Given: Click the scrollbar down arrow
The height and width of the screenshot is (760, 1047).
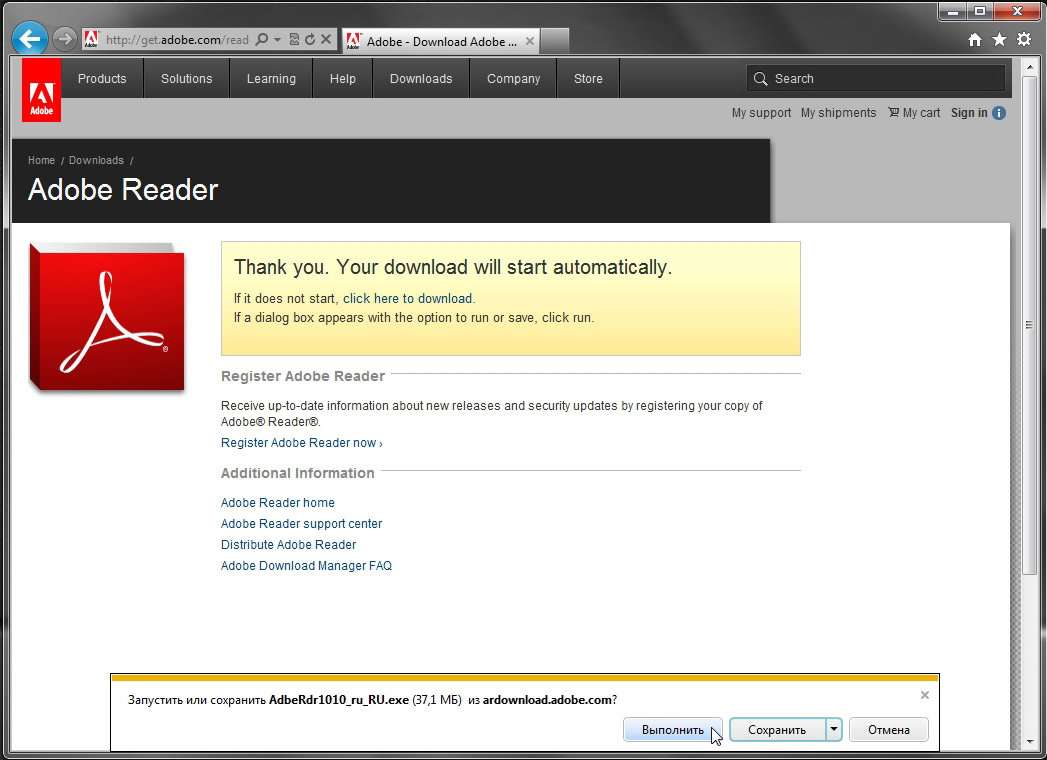Looking at the screenshot, I should [1029, 742].
